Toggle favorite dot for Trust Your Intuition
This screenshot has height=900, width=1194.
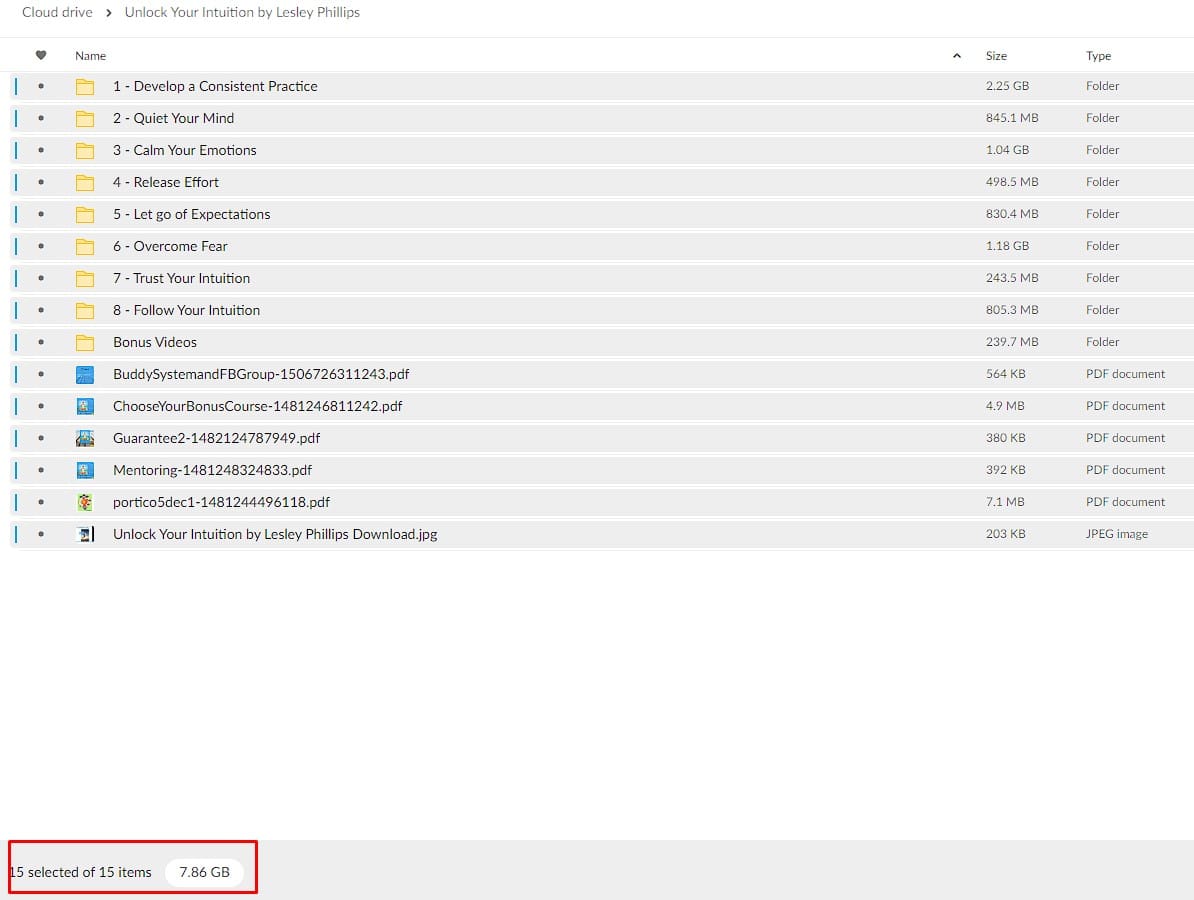click(x=41, y=278)
